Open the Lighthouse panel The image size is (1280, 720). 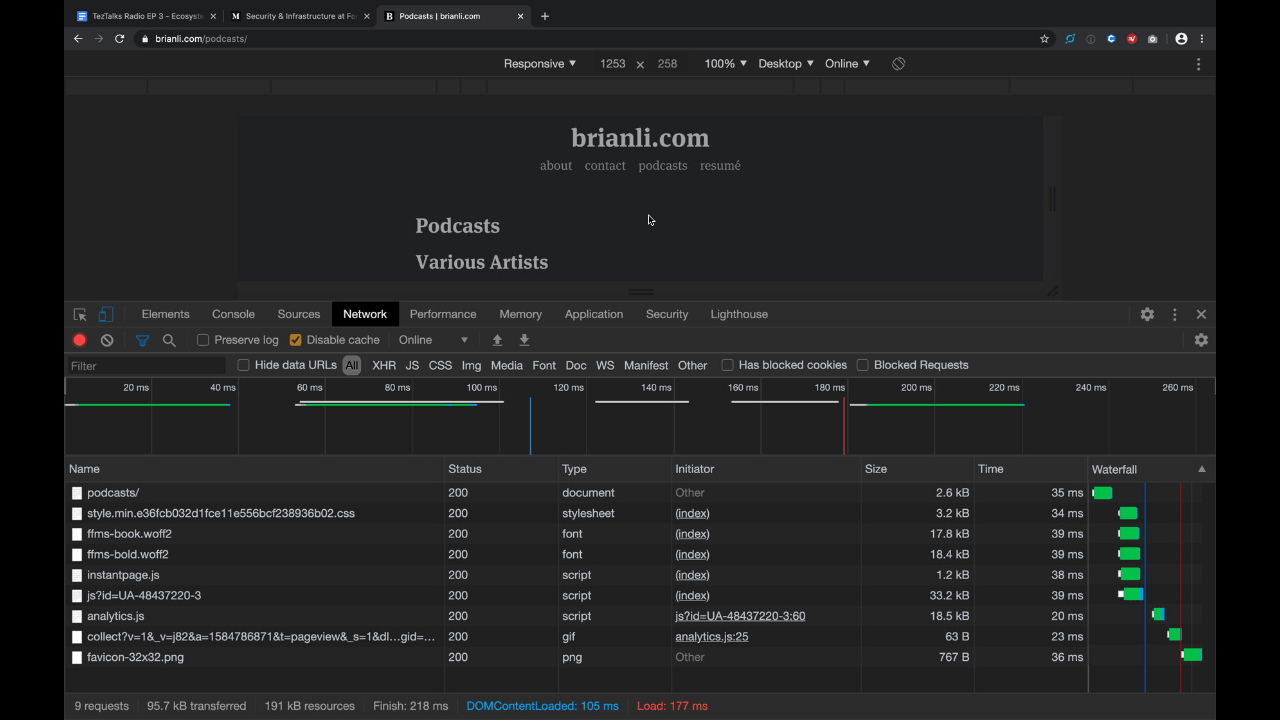point(739,314)
